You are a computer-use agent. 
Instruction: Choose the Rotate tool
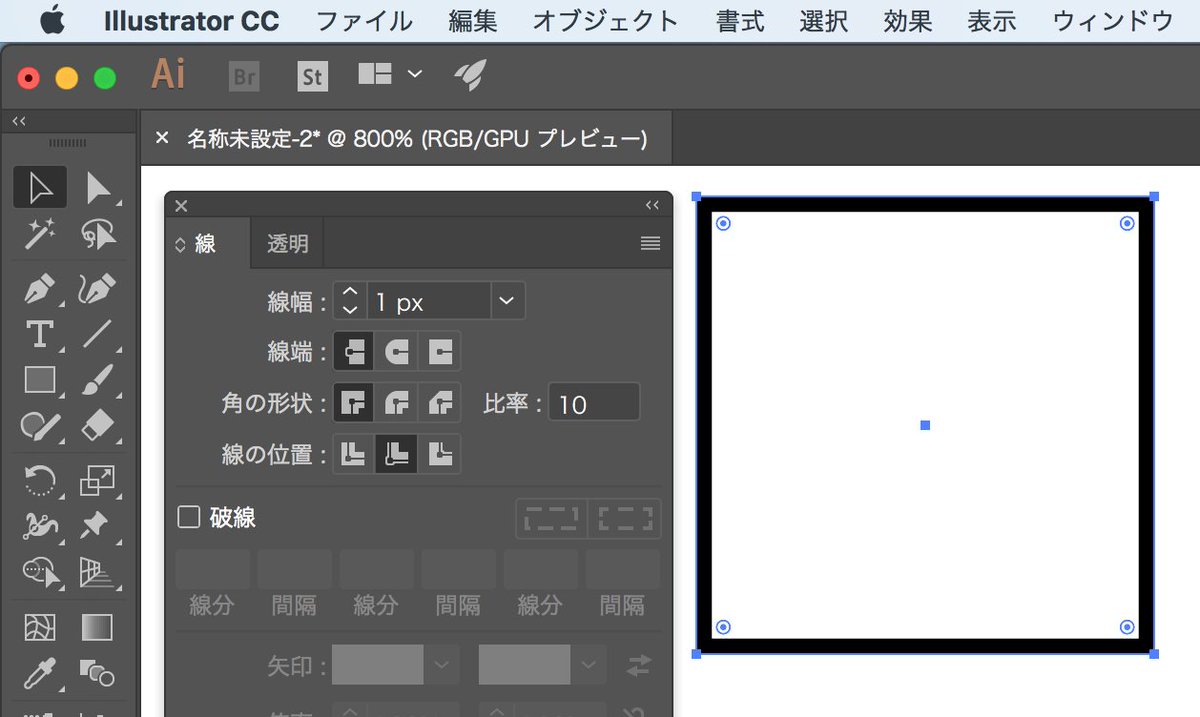click(40, 480)
